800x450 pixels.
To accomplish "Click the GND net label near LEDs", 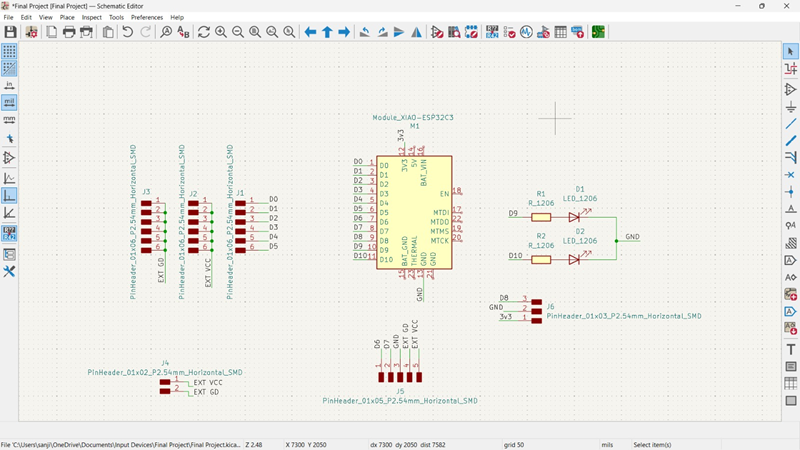I will 633,237.
